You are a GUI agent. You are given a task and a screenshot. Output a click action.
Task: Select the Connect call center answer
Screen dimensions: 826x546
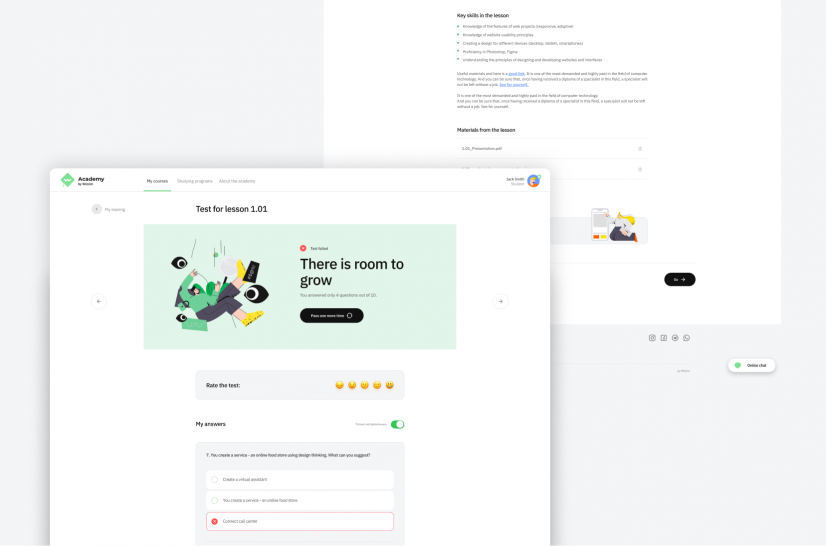(x=300, y=521)
